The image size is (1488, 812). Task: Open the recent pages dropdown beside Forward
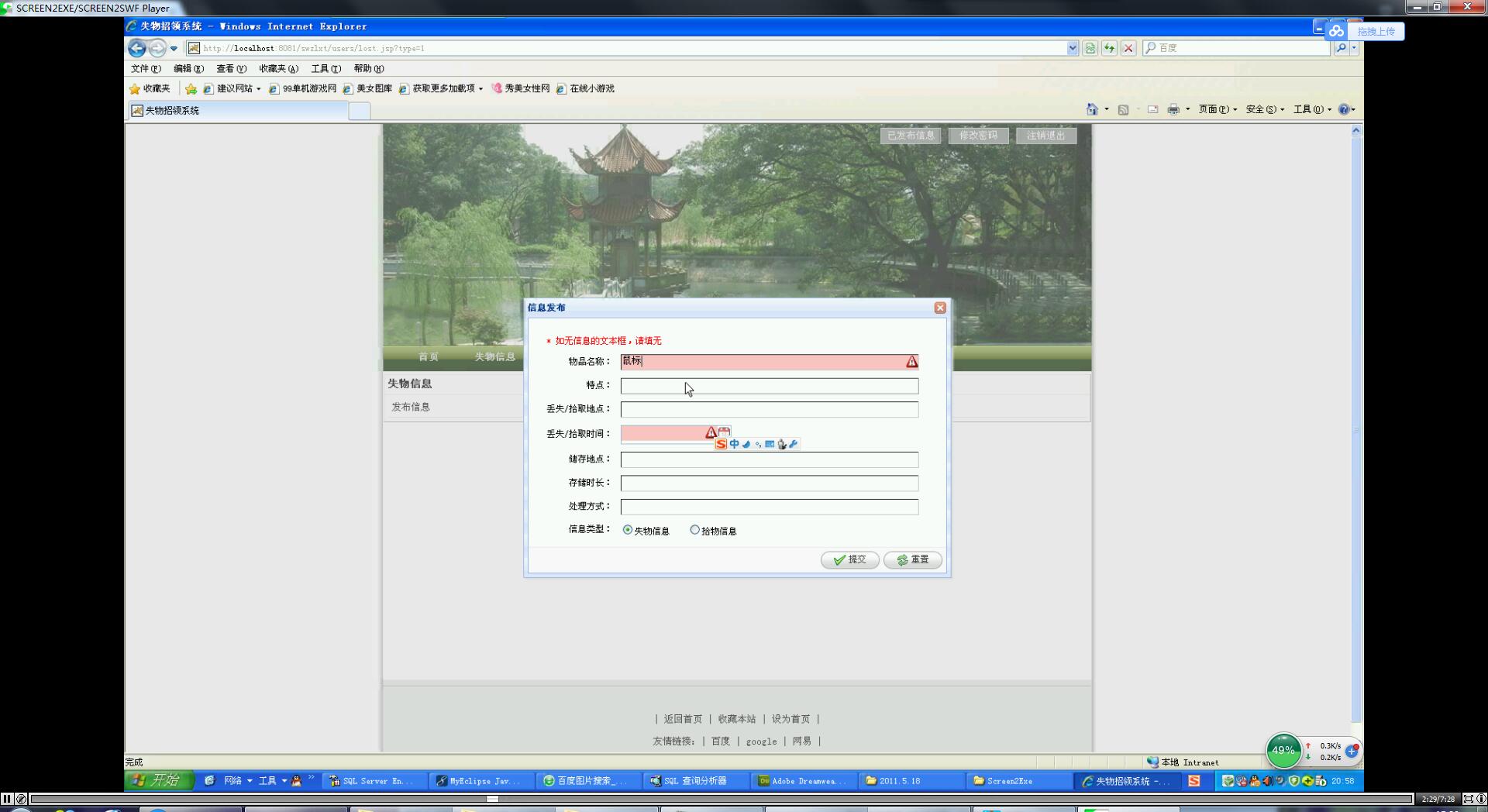pyautogui.click(x=174, y=48)
